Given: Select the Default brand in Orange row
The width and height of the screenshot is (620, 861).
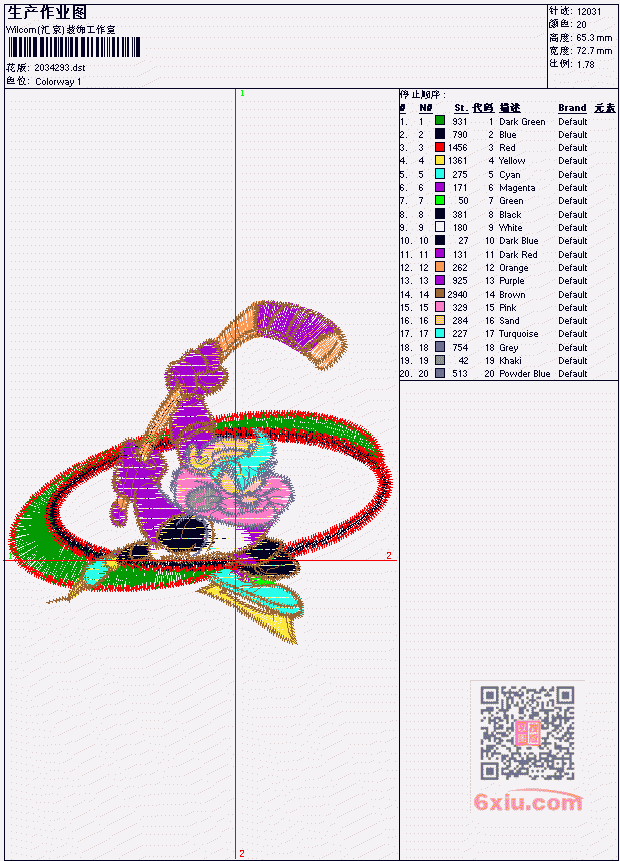Looking at the screenshot, I should coord(573,267).
